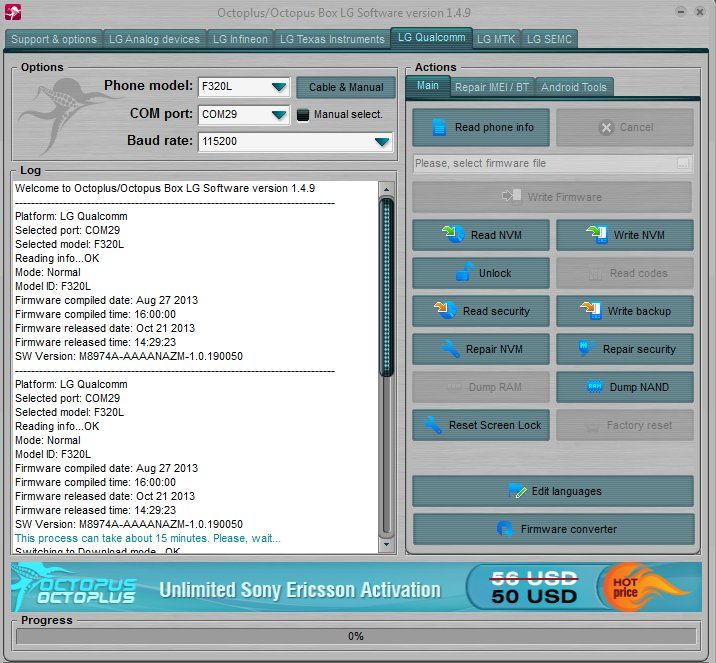The width and height of the screenshot is (716, 663).
Task: Click the Unlock label
Action: (495, 273)
